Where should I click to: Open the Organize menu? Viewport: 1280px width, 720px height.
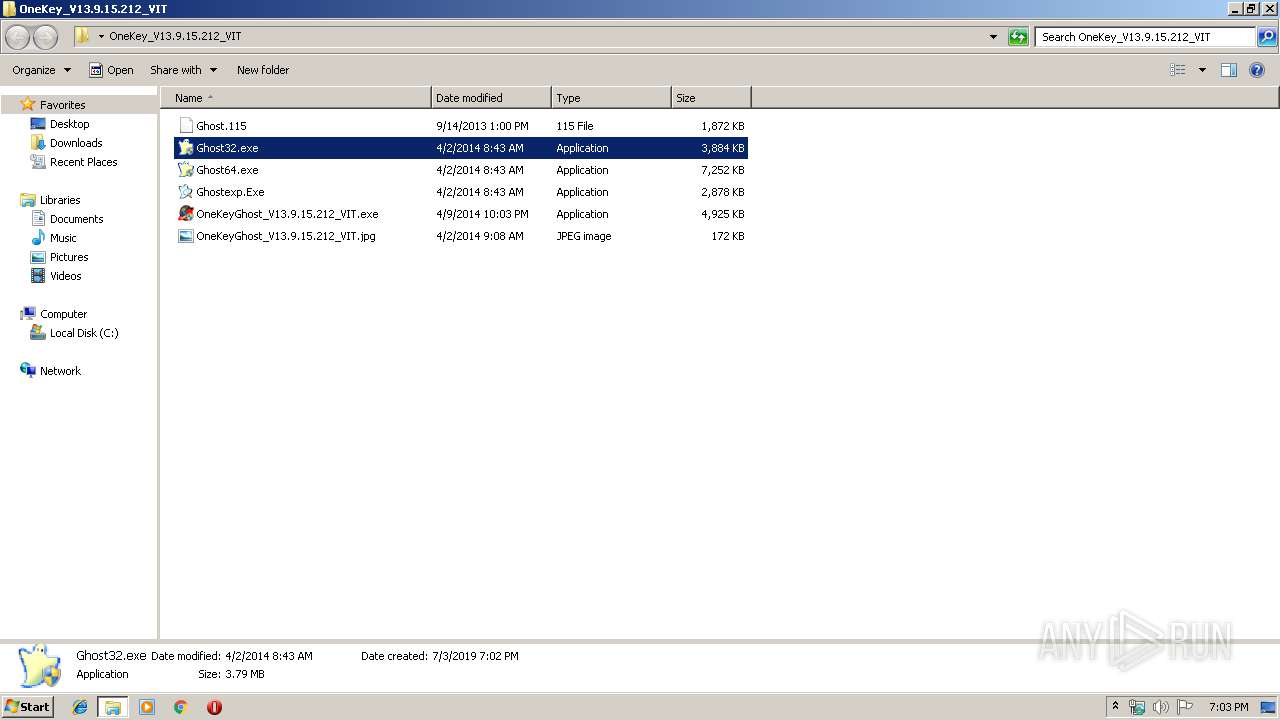[42, 70]
